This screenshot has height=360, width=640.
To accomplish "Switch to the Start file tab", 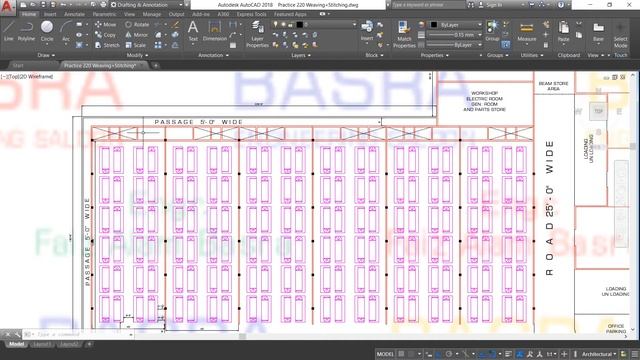I will [18, 65].
